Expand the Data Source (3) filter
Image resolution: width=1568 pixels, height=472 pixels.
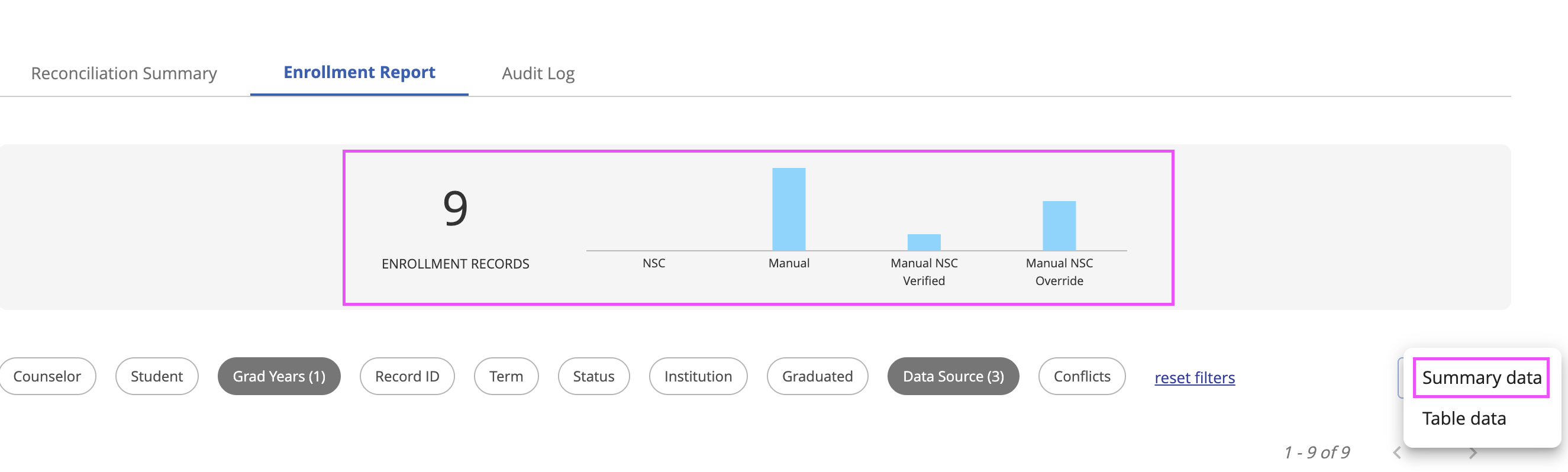953,377
